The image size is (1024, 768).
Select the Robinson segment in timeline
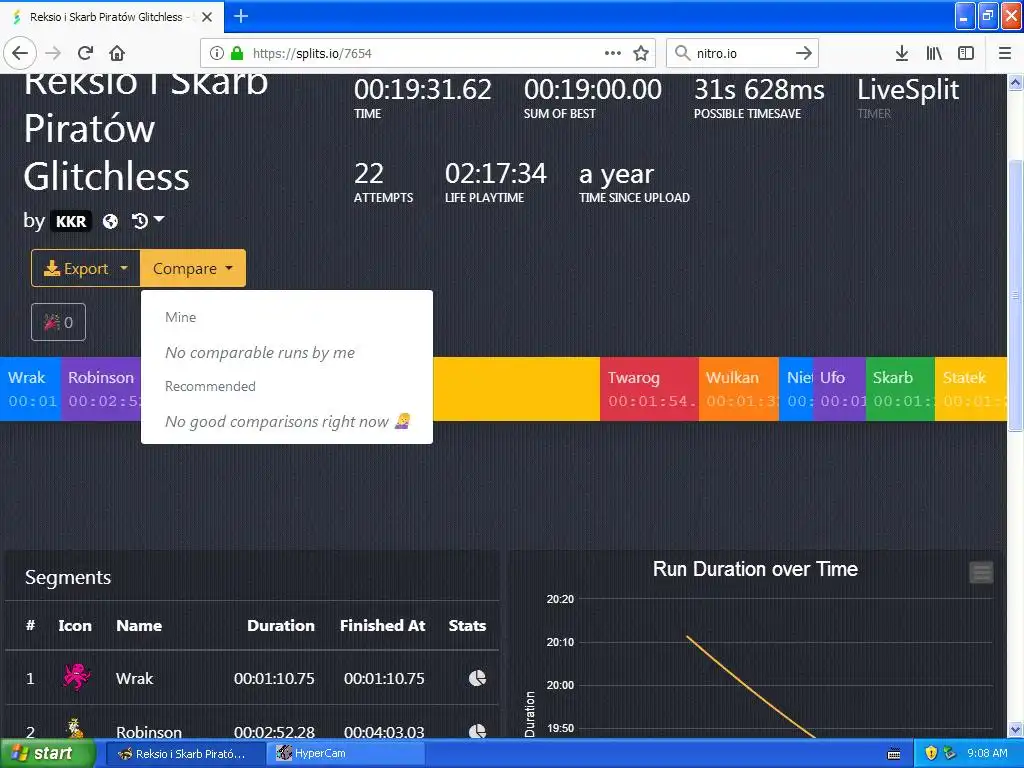point(101,389)
